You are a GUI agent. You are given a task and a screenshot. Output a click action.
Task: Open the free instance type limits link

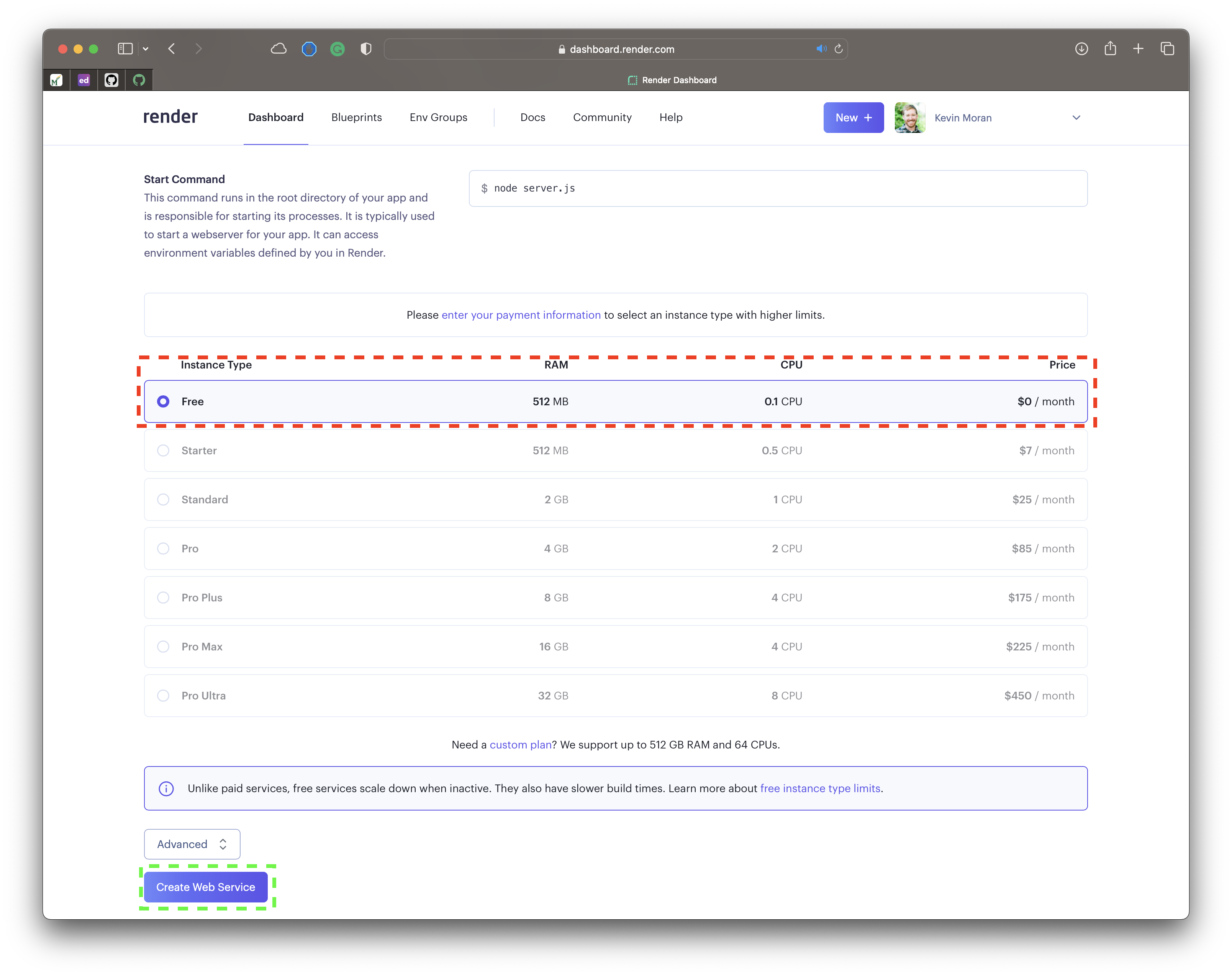point(820,789)
